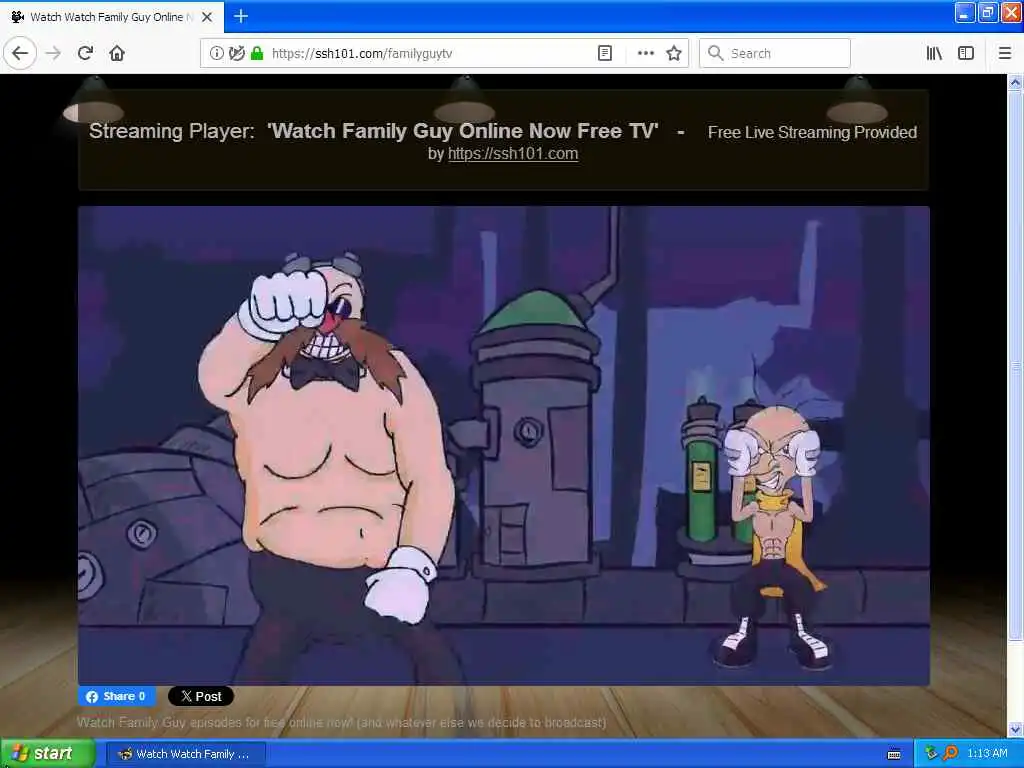
Task: Click the security shield tray icon
Action: (x=931, y=754)
